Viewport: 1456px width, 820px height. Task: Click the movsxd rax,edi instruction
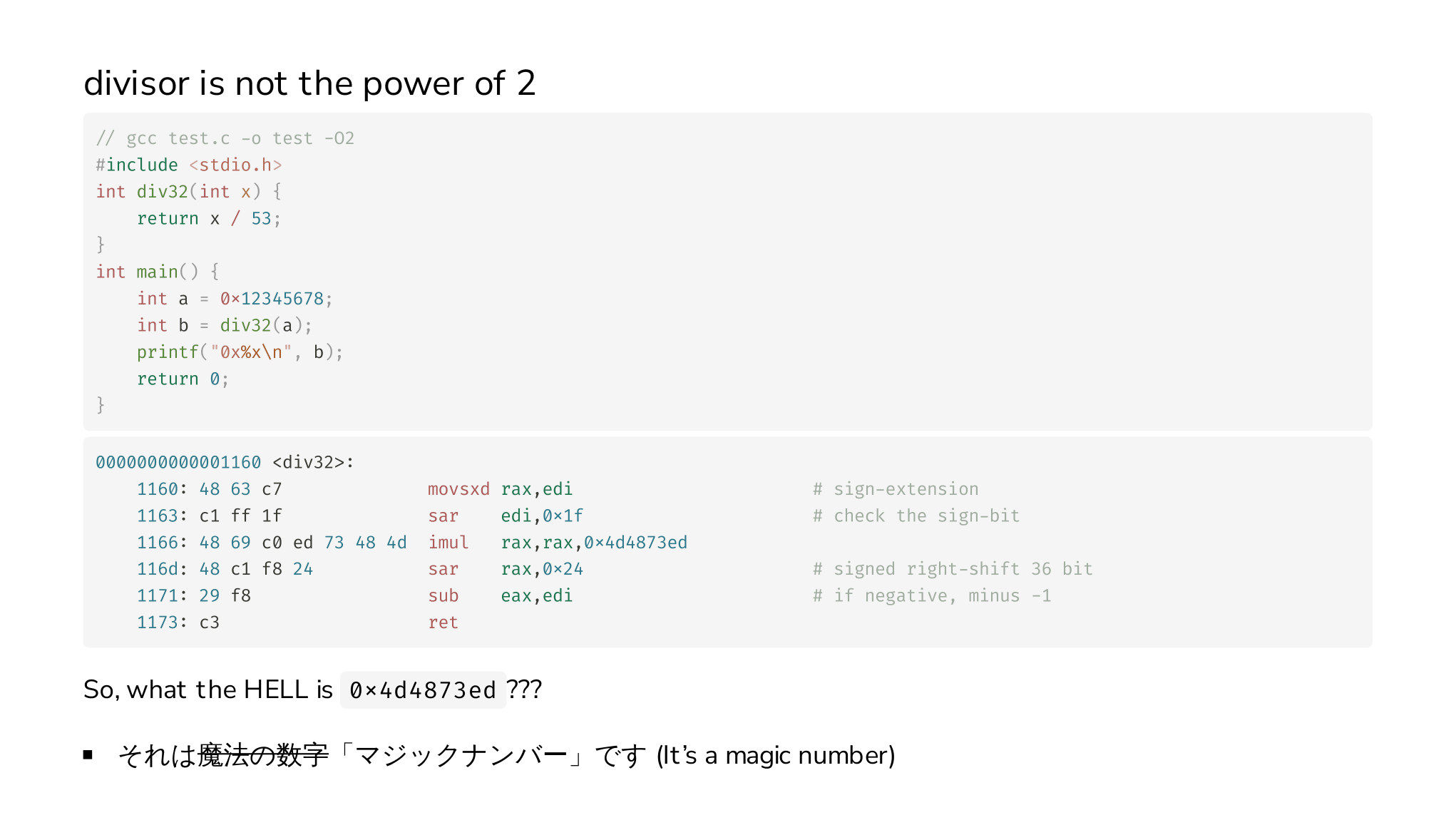click(x=500, y=489)
